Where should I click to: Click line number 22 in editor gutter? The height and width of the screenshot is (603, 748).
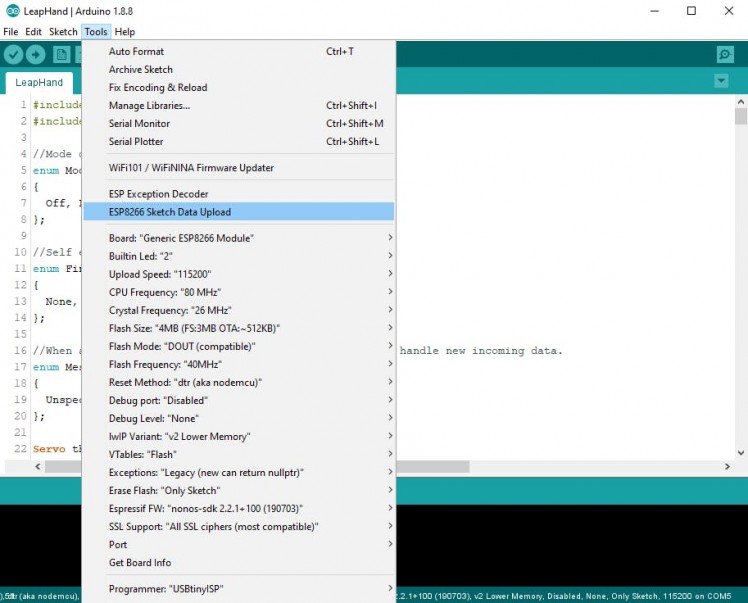20,449
